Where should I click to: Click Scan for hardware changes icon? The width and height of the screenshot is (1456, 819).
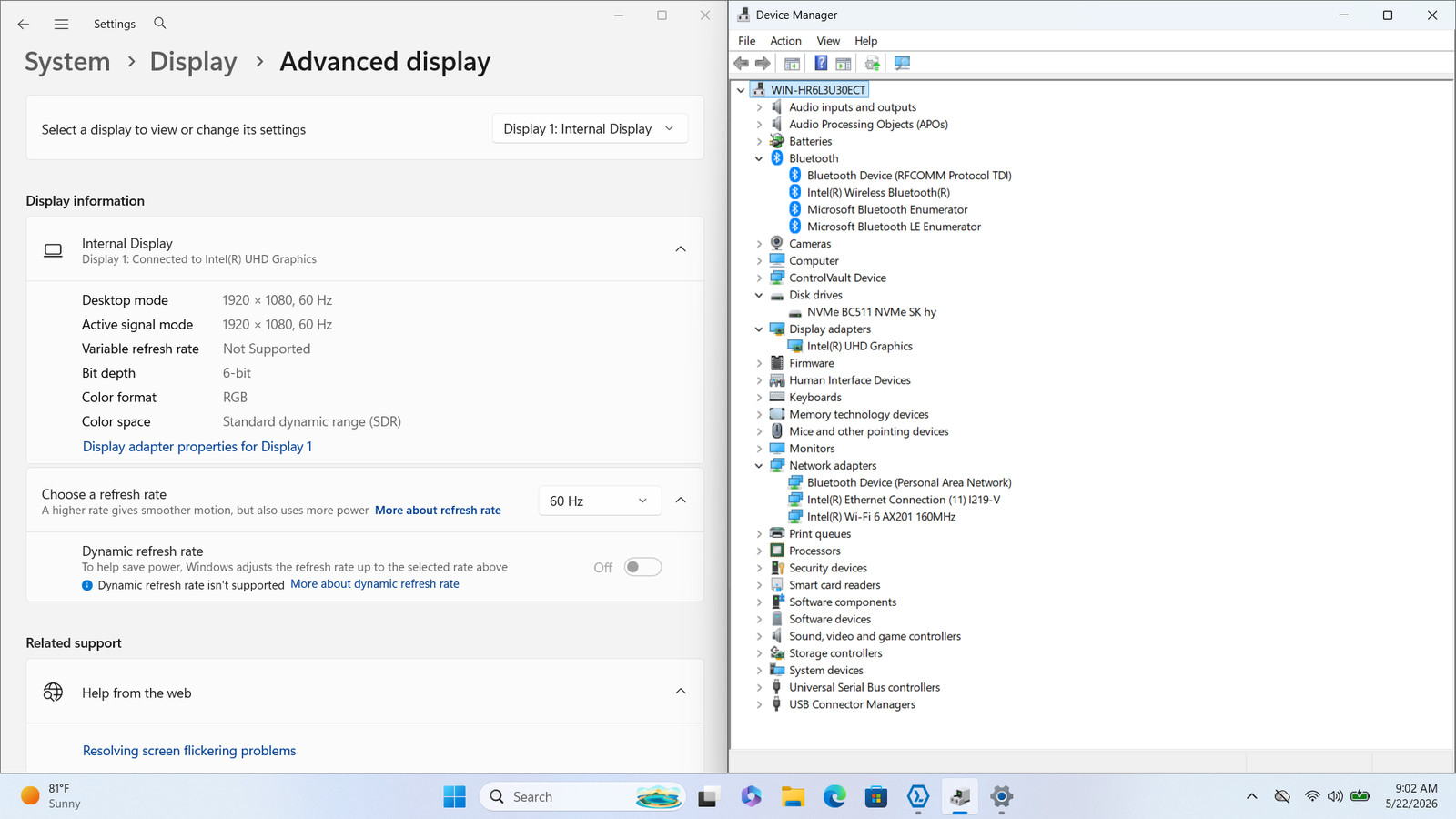[x=902, y=63]
